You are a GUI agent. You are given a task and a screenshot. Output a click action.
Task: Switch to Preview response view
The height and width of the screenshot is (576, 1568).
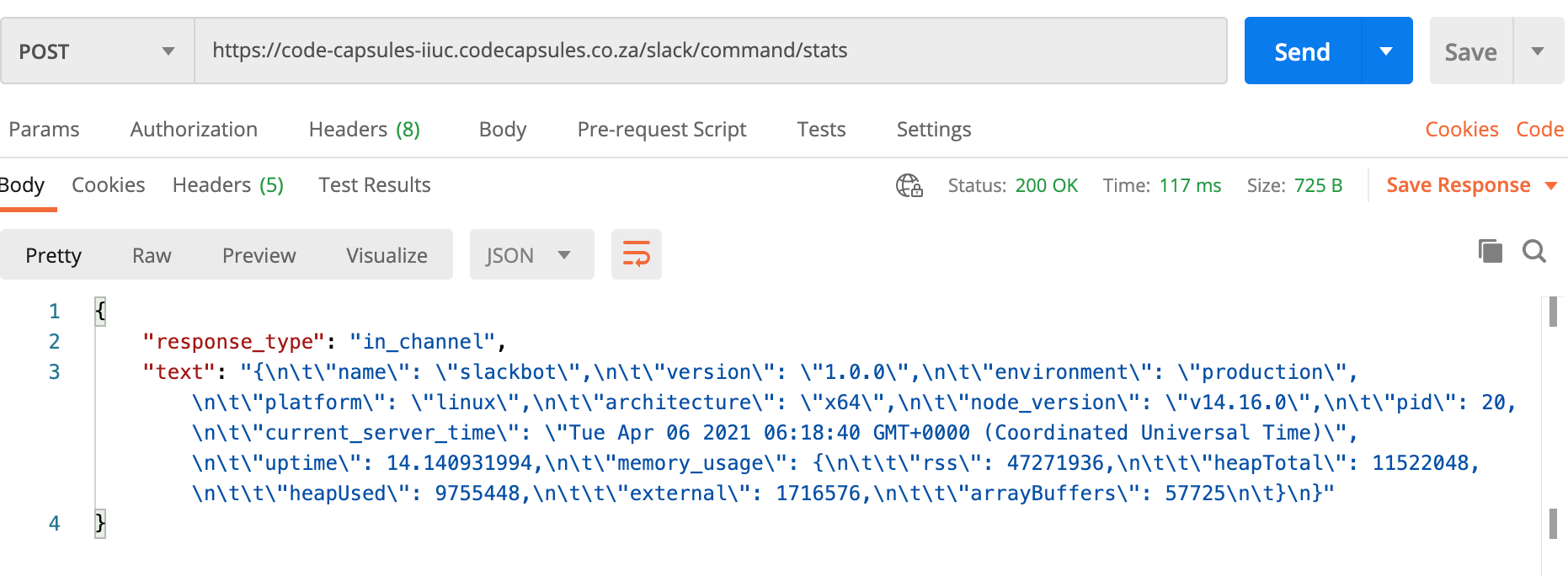[259, 255]
